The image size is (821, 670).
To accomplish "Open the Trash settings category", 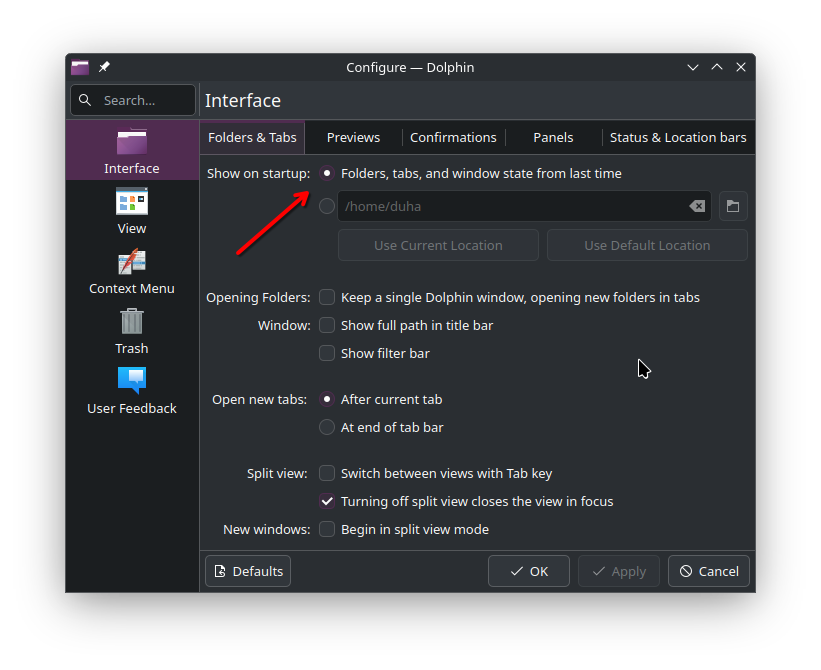I will pyautogui.click(x=132, y=331).
